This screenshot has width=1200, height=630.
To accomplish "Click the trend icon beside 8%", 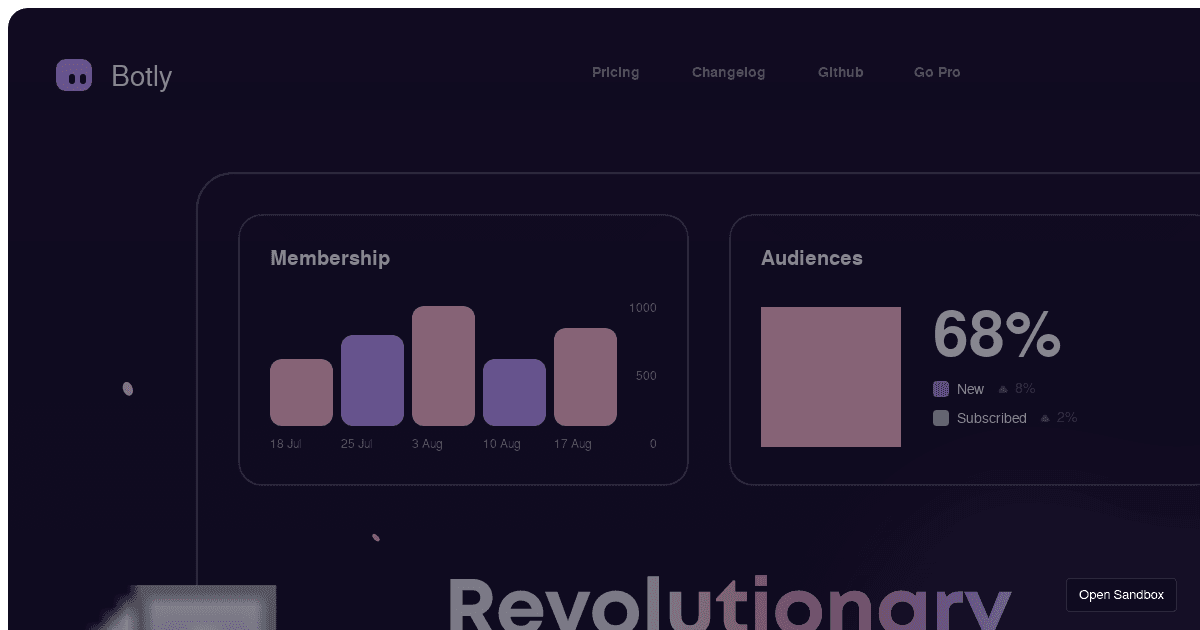I will (1005, 388).
